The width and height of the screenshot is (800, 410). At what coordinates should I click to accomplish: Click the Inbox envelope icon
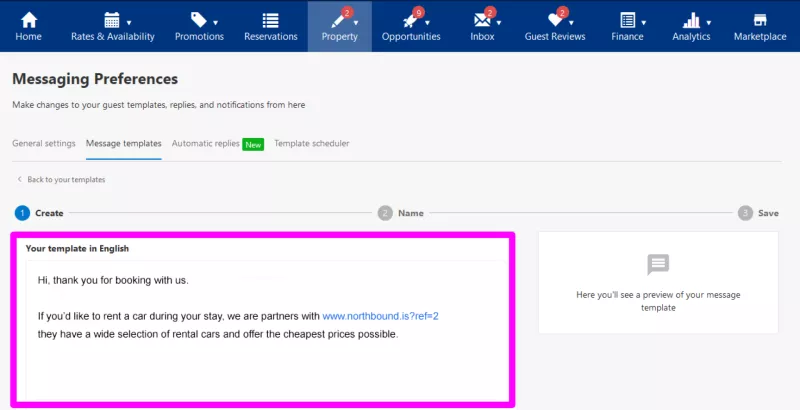[x=482, y=20]
